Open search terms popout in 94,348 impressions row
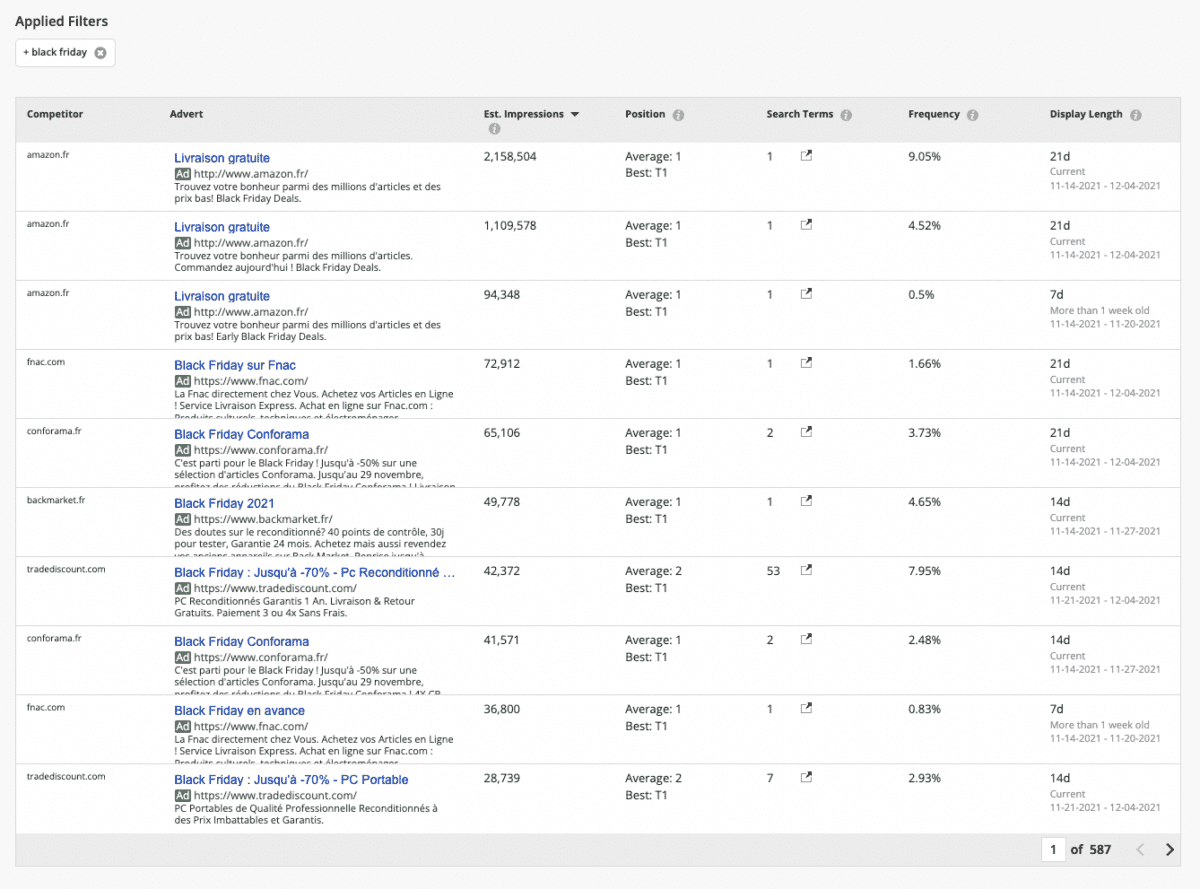This screenshot has width=1200, height=889. pyautogui.click(x=806, y=294)
